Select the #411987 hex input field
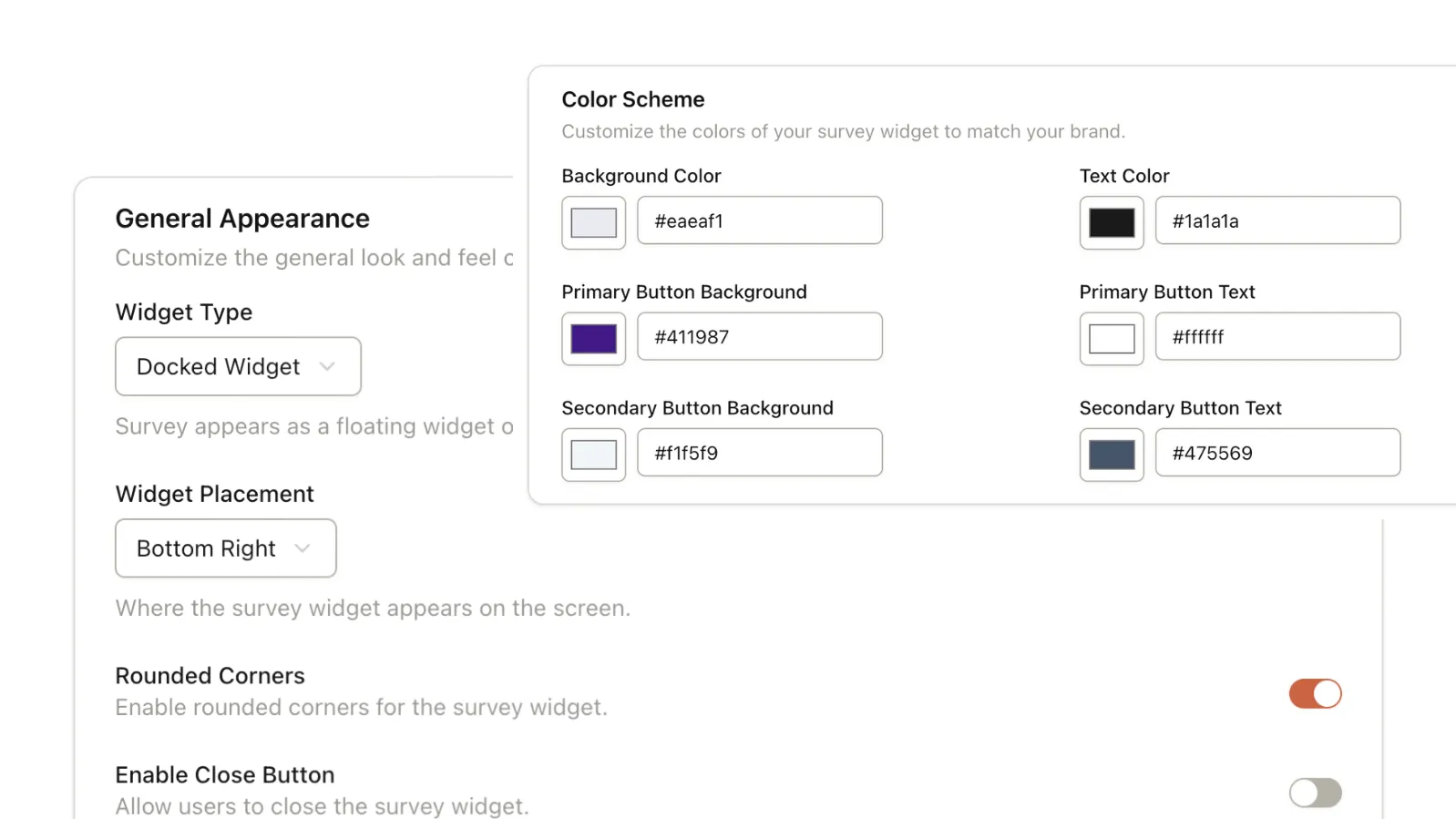 [x=759, y=336]
